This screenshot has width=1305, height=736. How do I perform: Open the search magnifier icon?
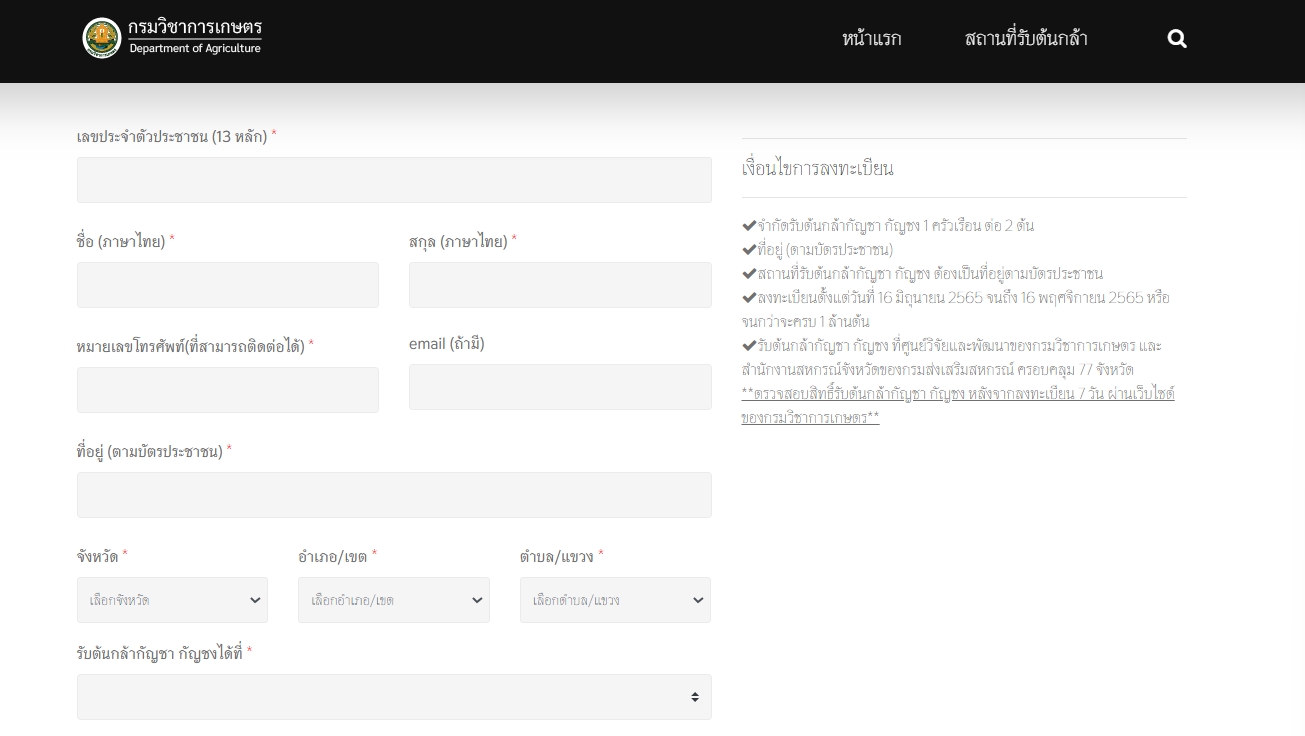click(1177, 38)
